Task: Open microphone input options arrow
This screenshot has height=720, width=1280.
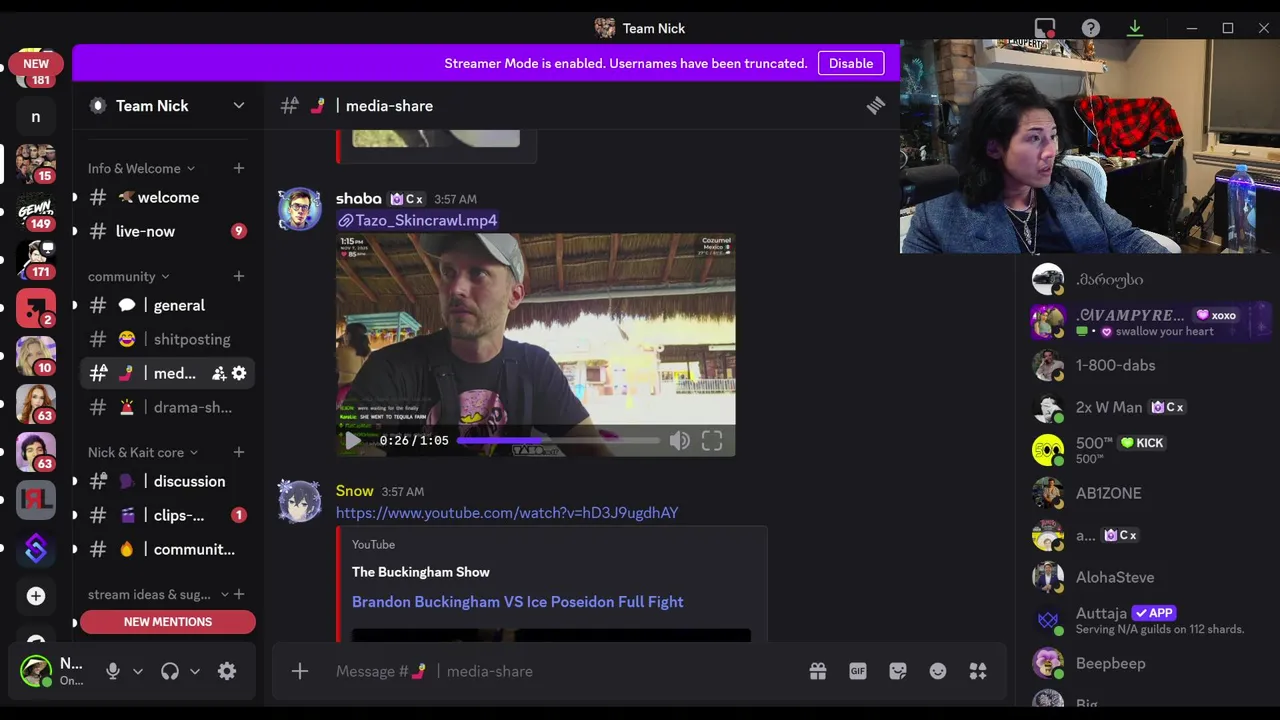Action: pyautogui.click(x=138, y=671)
